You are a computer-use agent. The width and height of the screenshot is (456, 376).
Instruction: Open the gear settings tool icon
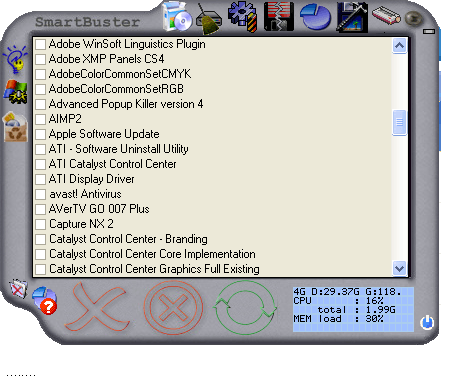243,17
